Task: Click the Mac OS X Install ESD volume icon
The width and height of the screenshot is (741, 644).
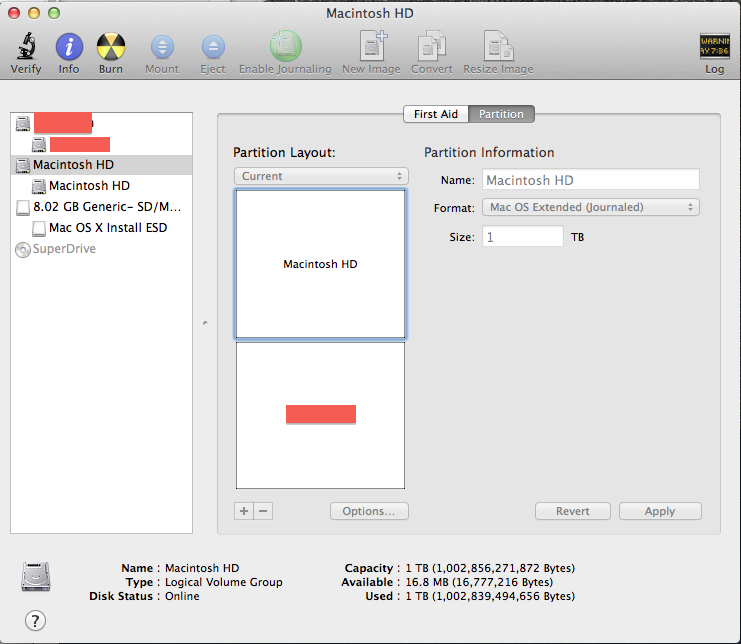Action: click(39, 228)
